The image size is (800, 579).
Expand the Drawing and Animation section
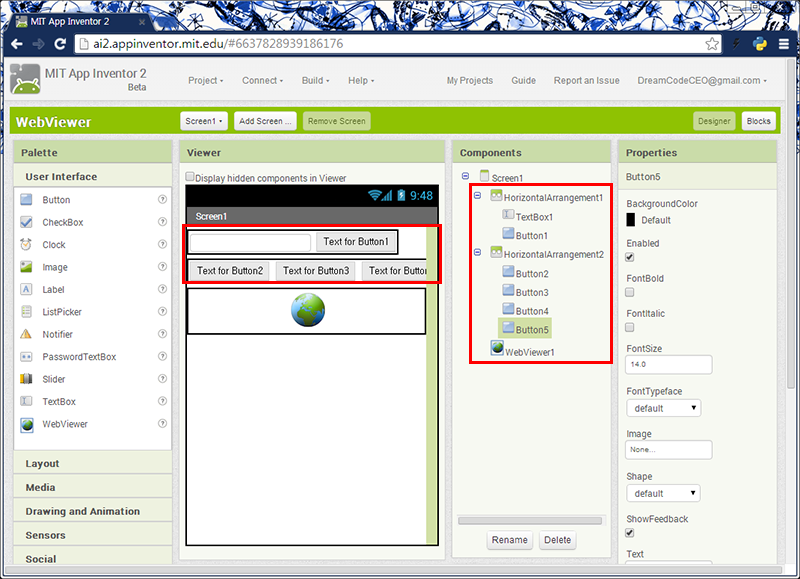click(x=93, y=511)
